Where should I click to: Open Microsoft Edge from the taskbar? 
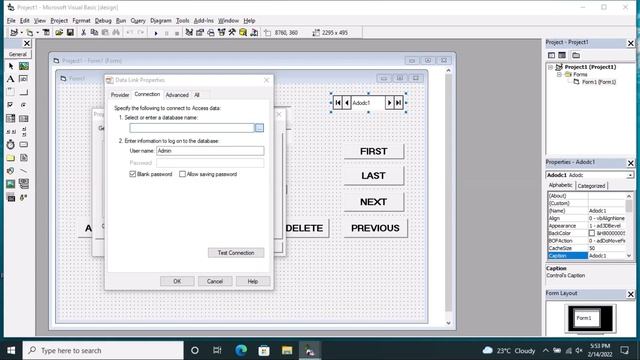[241, 350]
